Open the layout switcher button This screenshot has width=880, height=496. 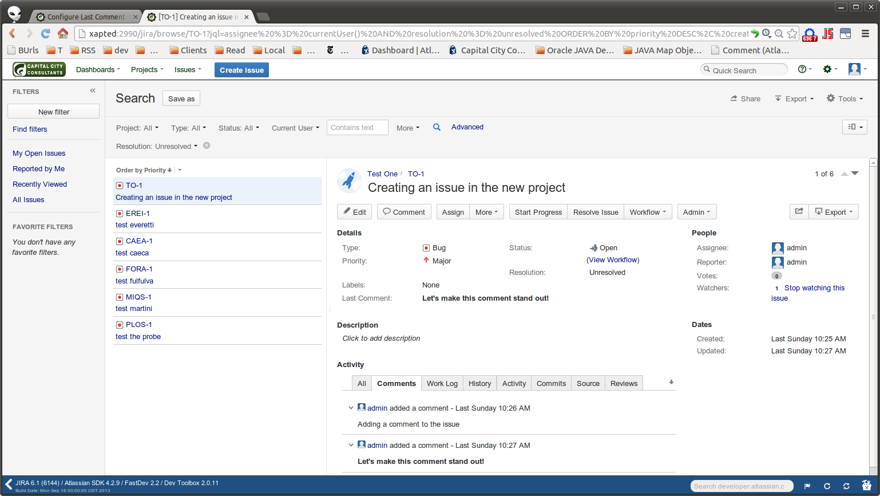point(855,127)
